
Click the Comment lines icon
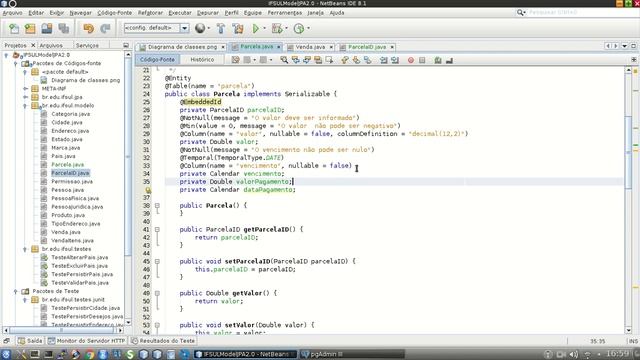pyautogui.click(x=438, y=60)
